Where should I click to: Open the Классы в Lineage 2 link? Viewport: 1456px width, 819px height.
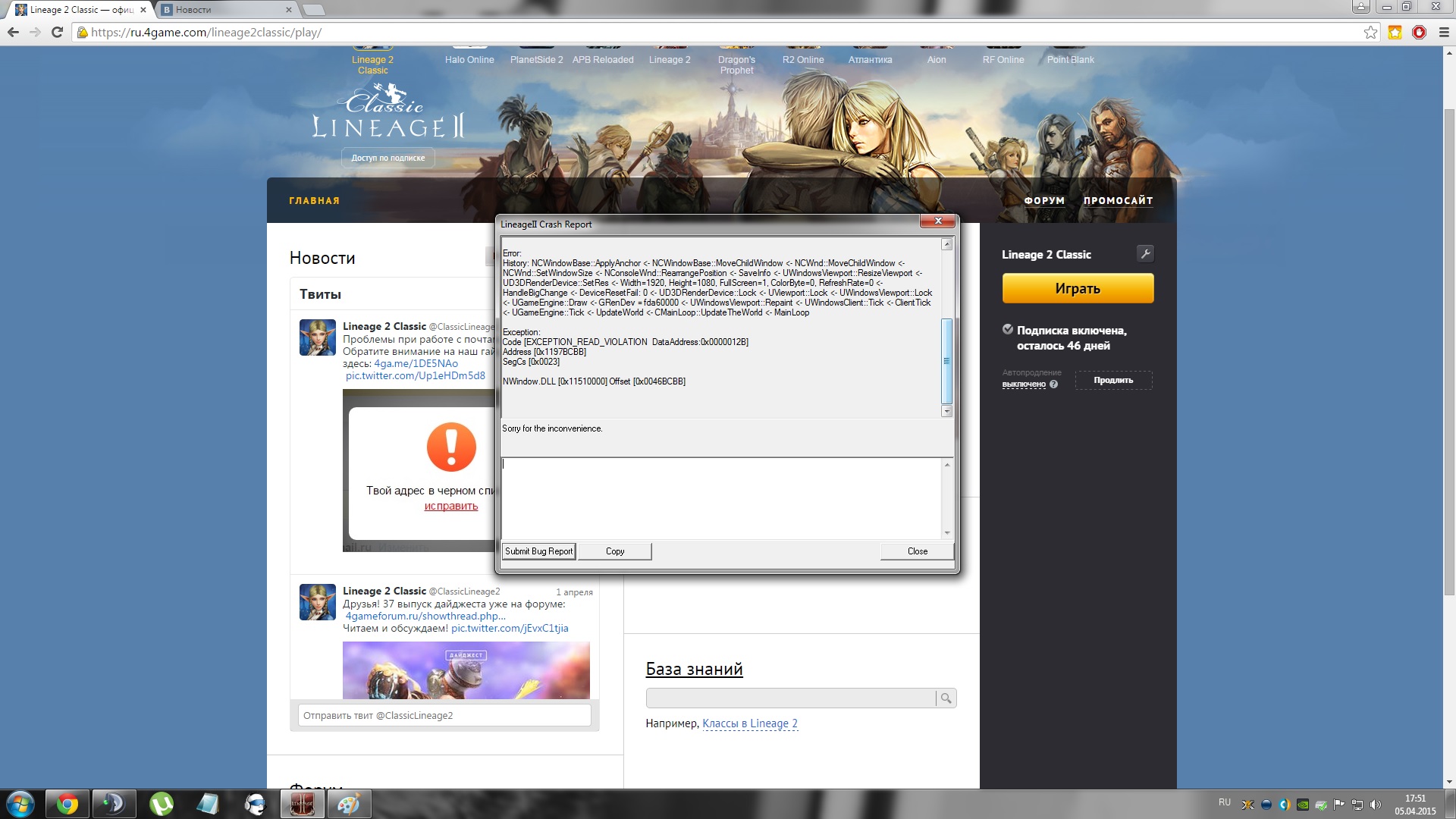(750, 723)
